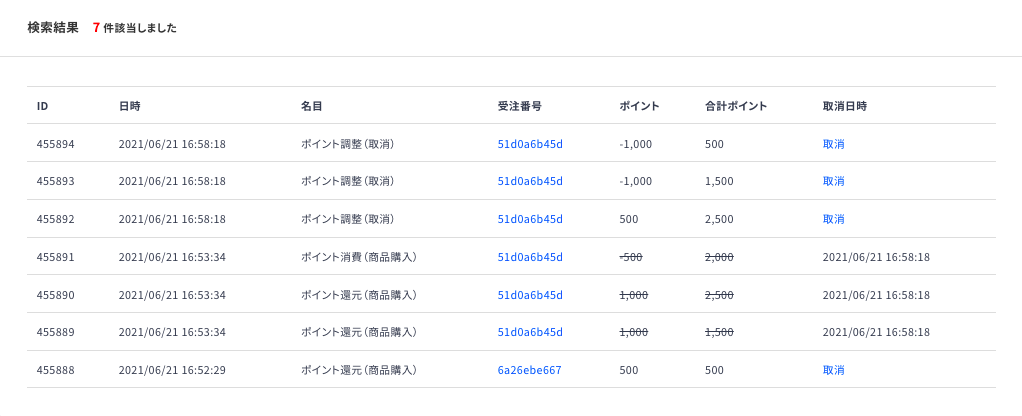Image resolution: width=1022 pixels, height=416 pixels.
Task: Click the 取消日時 column header
Action: [845, 106]
